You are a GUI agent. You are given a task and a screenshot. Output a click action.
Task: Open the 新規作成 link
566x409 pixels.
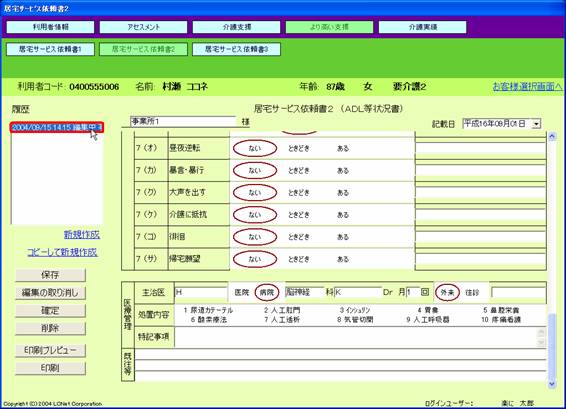pos(82,235)
